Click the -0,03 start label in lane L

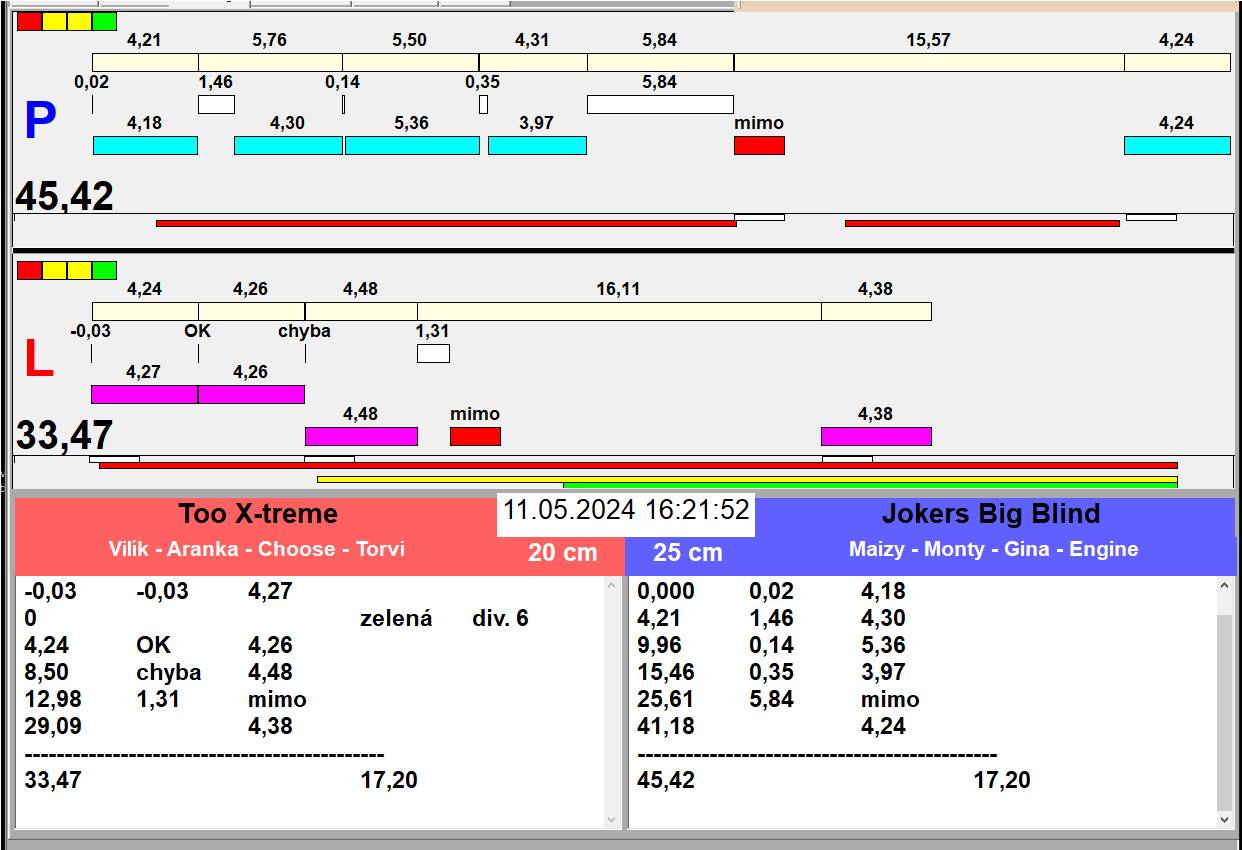point(91,331)
